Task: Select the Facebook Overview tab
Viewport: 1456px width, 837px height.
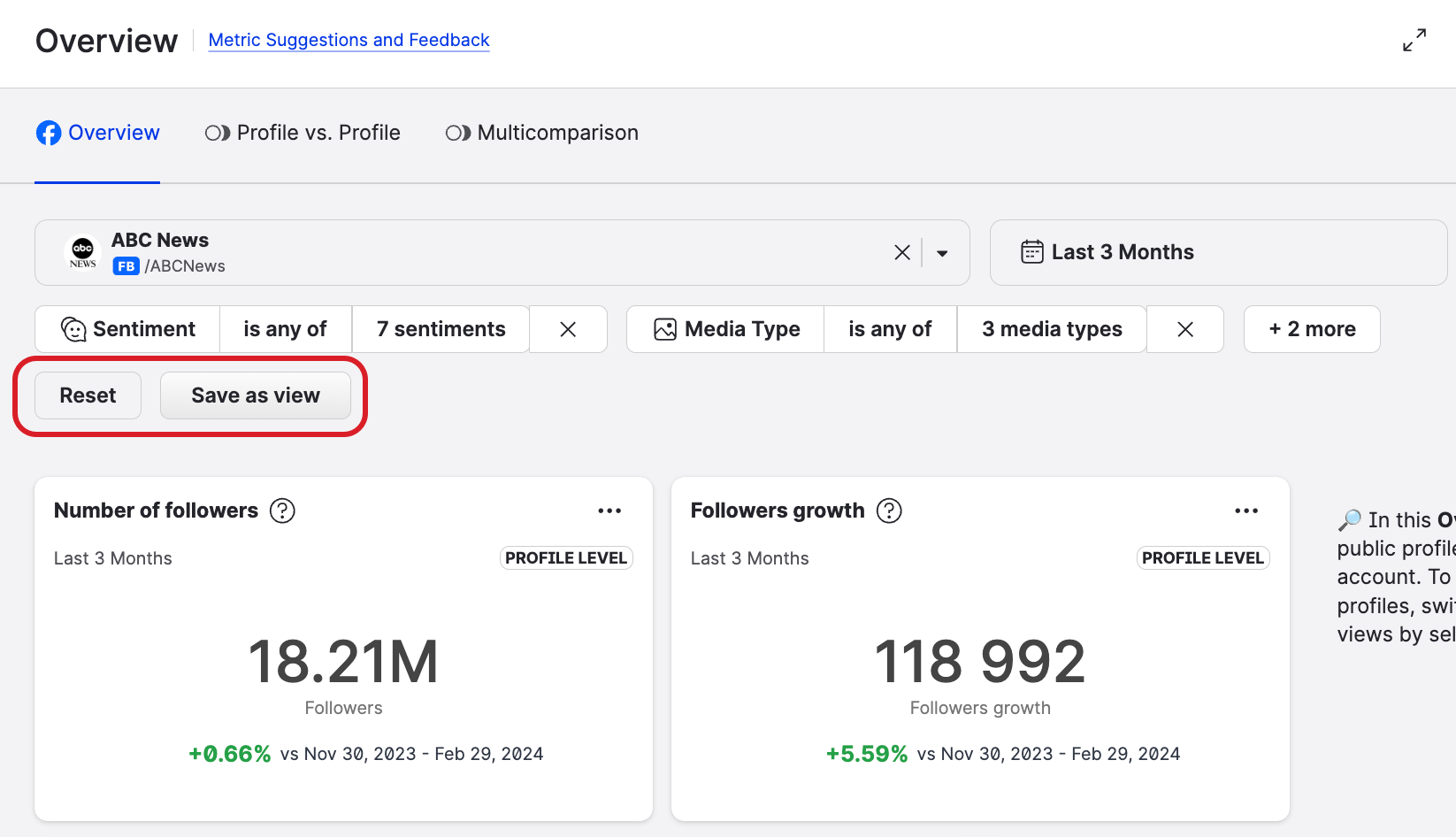Action: [x=98, y=133]
